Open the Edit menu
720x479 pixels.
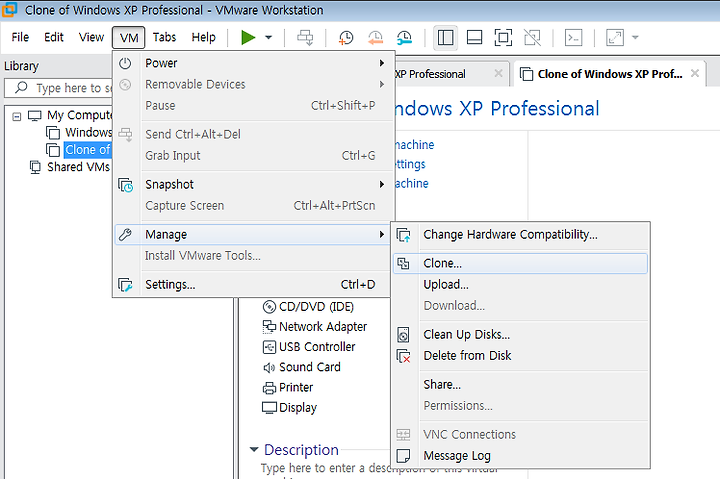pyautogui.click(x=54, y=37)
